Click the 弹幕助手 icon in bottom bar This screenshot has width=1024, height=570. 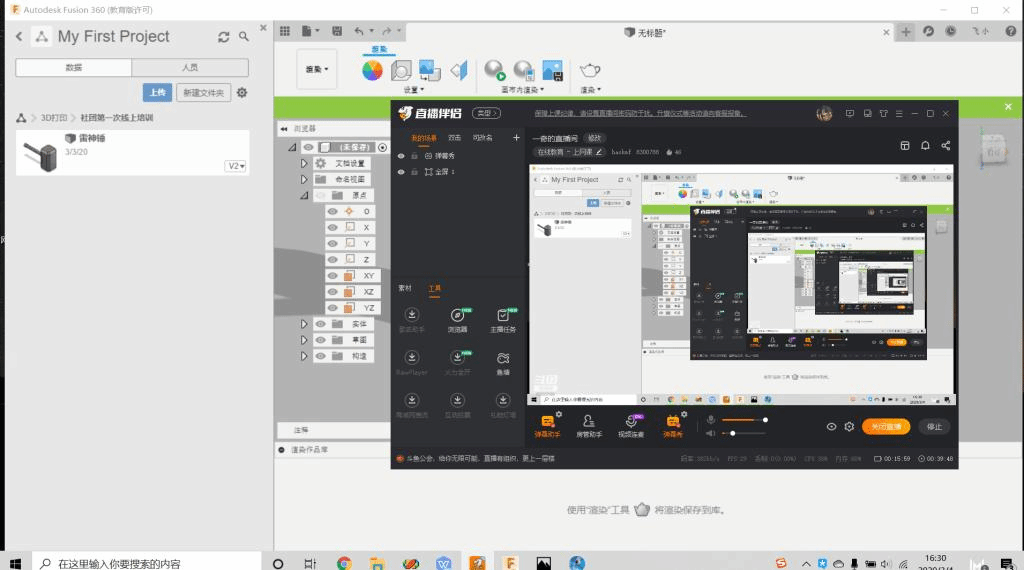(x=547, y=423)
